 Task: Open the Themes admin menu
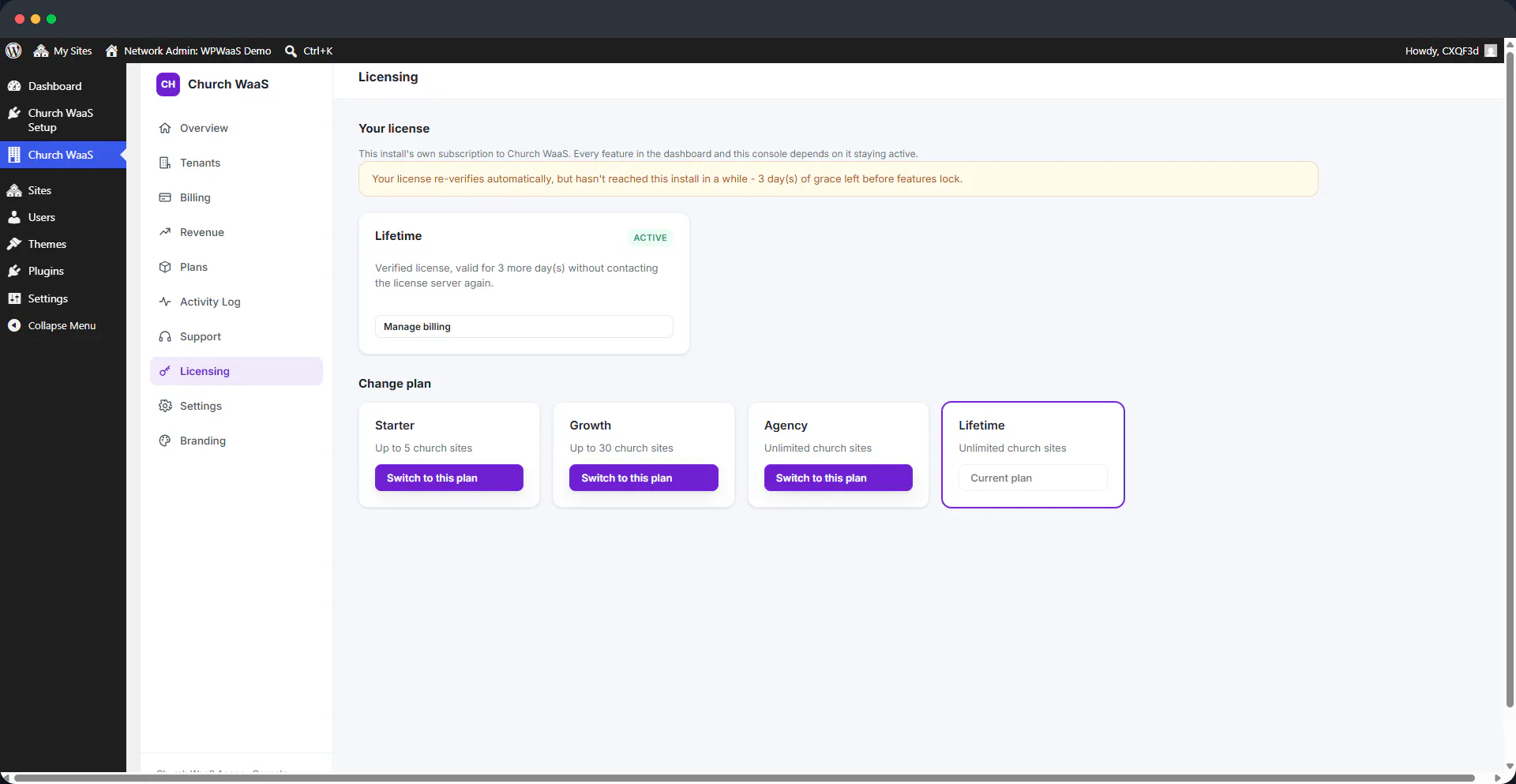pyautogui.click(x=63, y=244)
